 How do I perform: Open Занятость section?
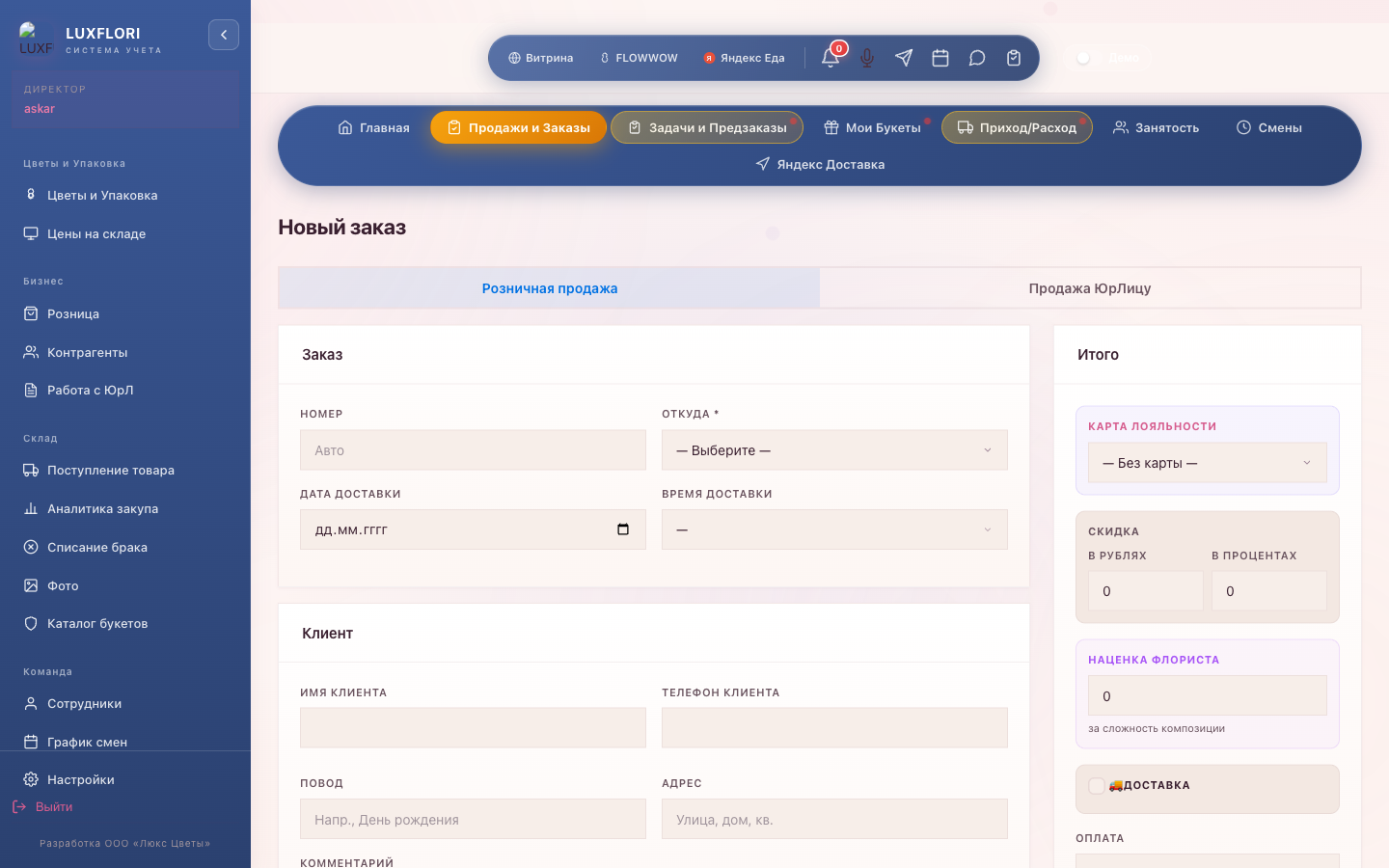pyautogui.click(x=1156, y=127)
